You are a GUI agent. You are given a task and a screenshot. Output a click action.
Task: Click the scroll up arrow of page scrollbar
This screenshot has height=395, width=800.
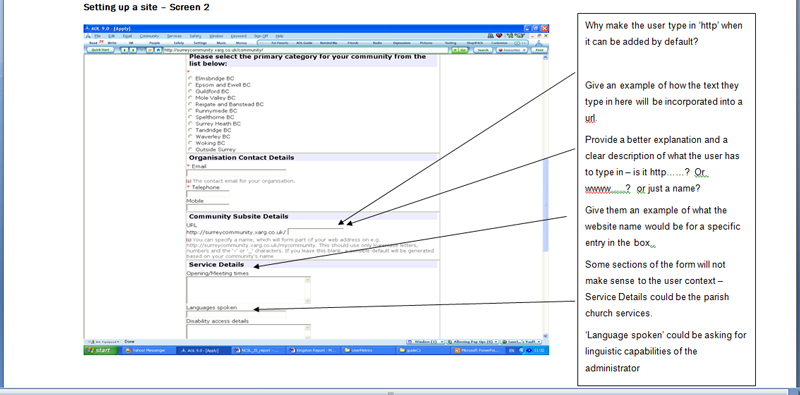(545, 58)
